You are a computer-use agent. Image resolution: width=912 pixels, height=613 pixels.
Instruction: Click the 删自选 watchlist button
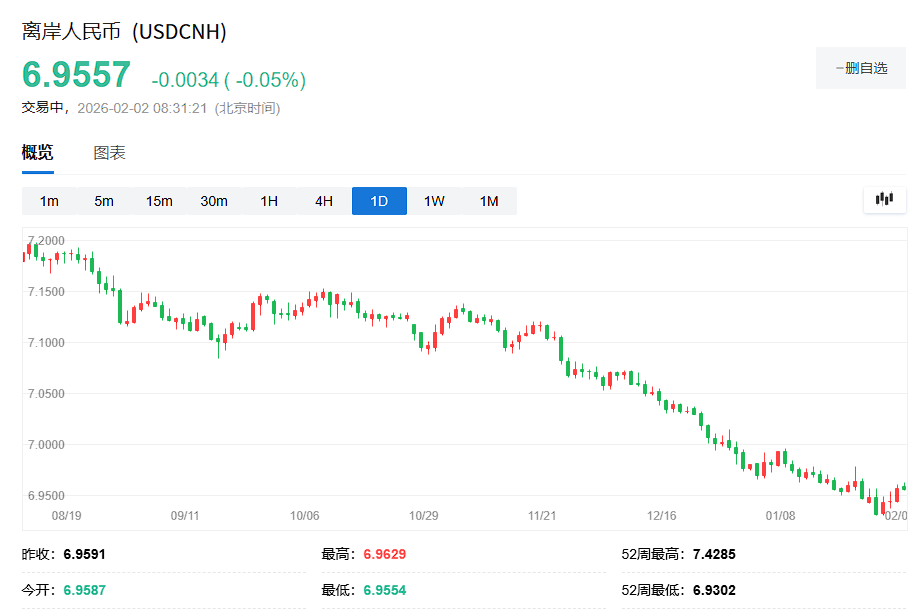(860, 67)
